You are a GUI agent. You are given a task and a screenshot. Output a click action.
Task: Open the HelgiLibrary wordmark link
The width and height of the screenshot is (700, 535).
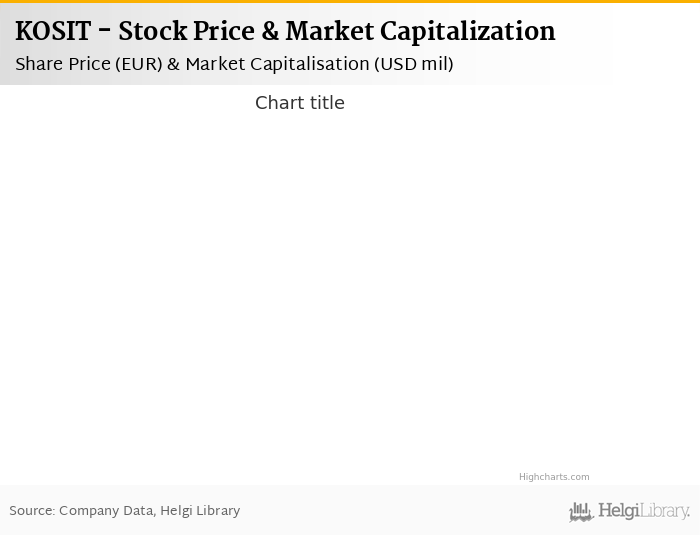pos(643,511)
